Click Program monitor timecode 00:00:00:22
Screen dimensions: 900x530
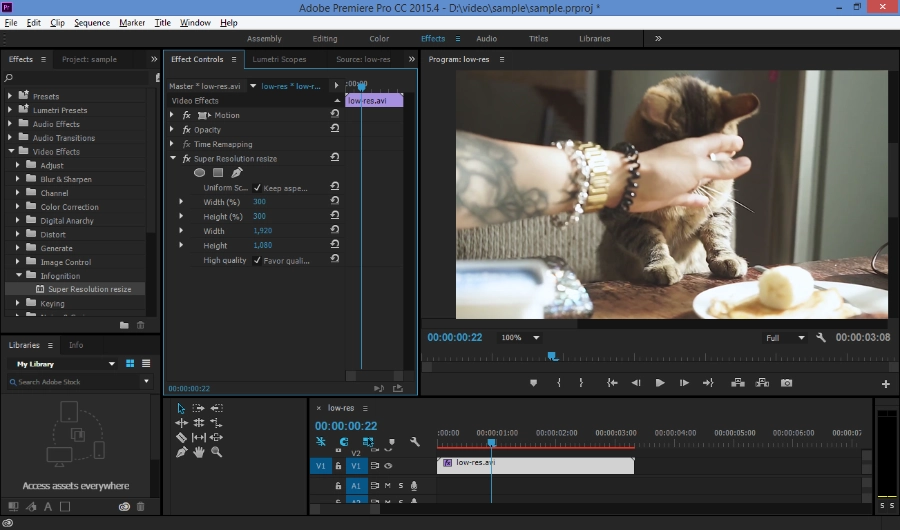coord(455,338)
